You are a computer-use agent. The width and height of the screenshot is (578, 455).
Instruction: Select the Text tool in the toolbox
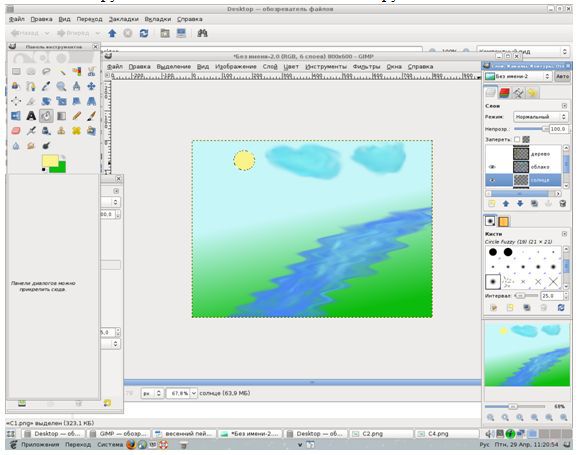[31, 116]
